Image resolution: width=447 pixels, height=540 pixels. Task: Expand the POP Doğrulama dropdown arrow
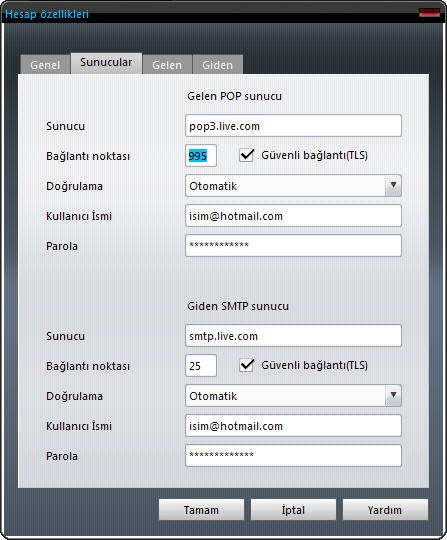click(x=393, y=186)
